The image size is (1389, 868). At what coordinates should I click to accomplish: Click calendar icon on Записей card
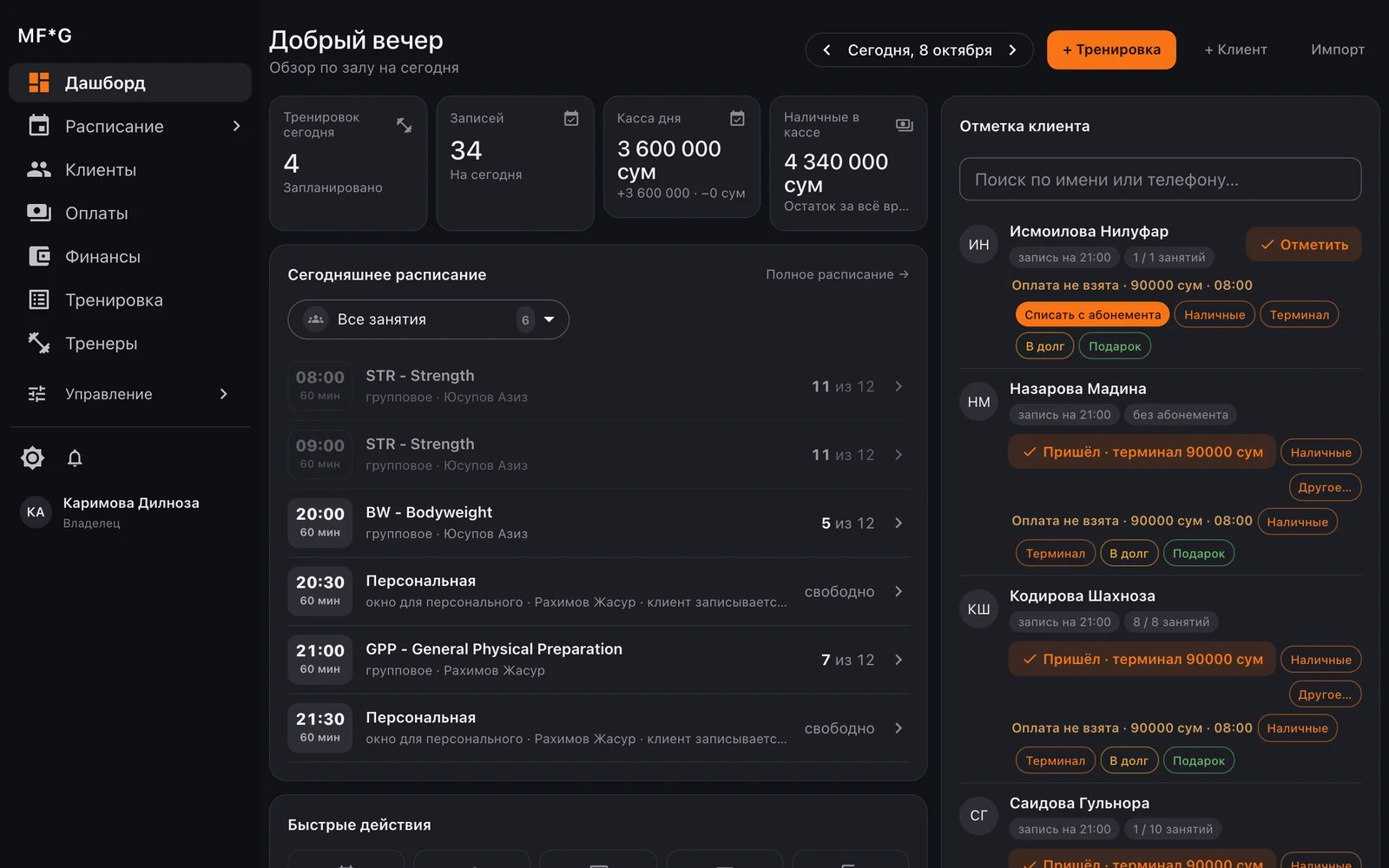tap(571, 118)
